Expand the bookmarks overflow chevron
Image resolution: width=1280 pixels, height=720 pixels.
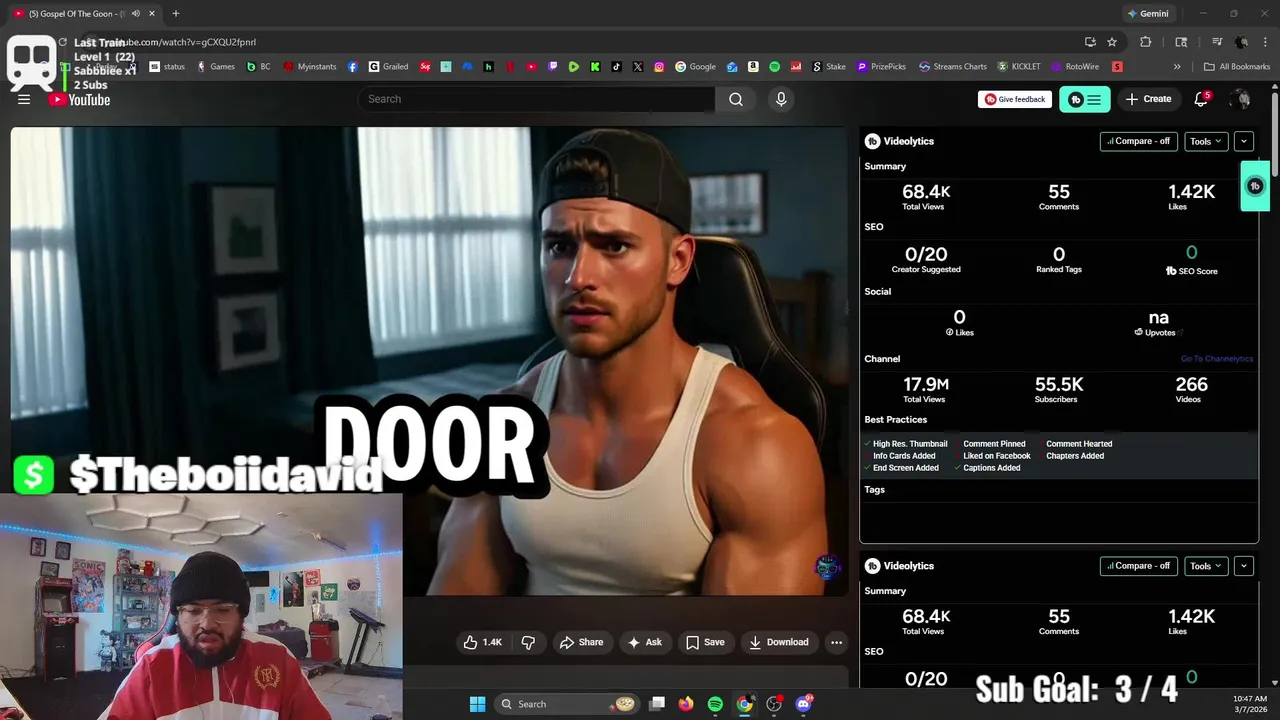pos(1177,67)
